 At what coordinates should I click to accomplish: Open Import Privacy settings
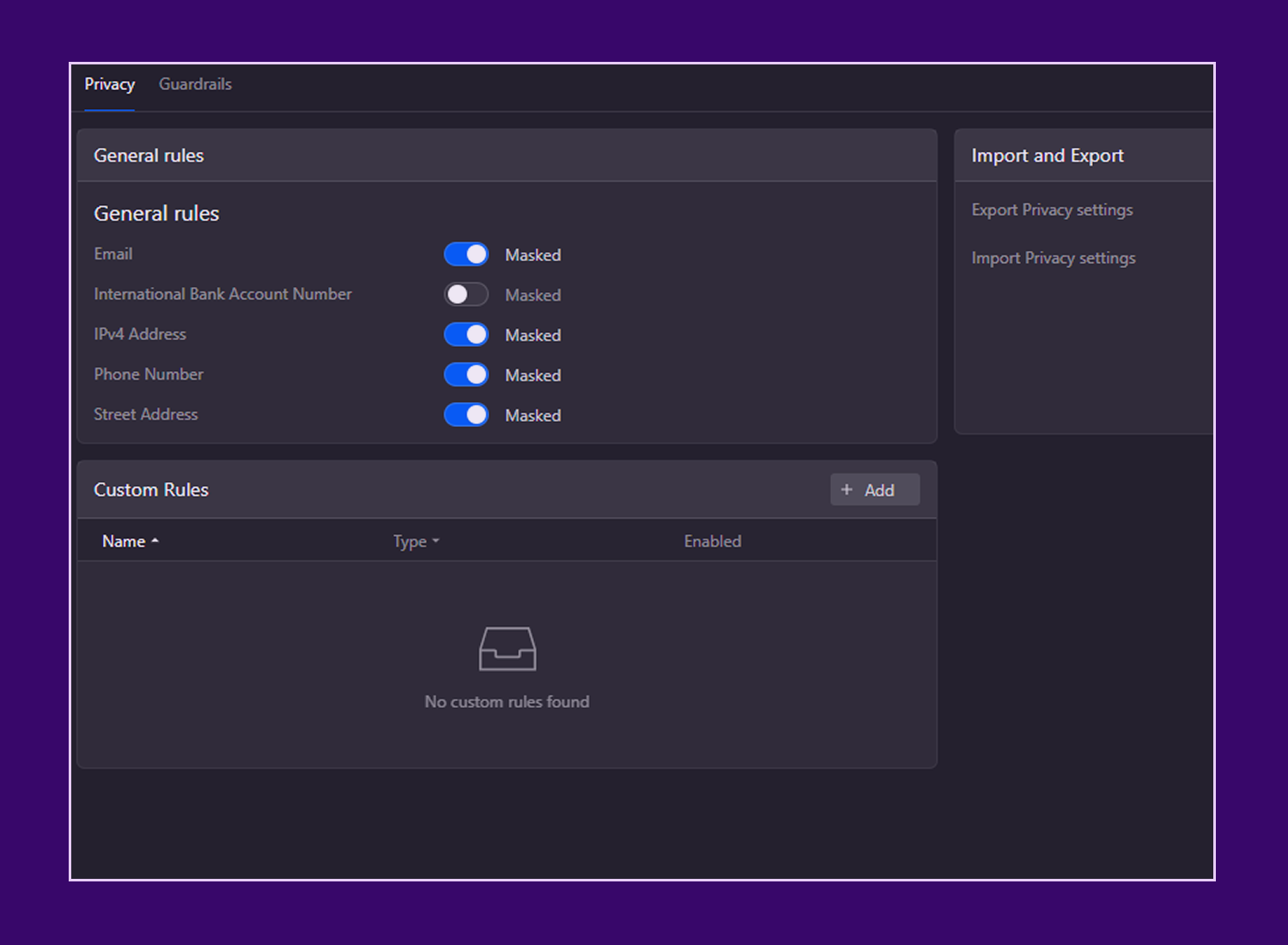(1053, 259)
